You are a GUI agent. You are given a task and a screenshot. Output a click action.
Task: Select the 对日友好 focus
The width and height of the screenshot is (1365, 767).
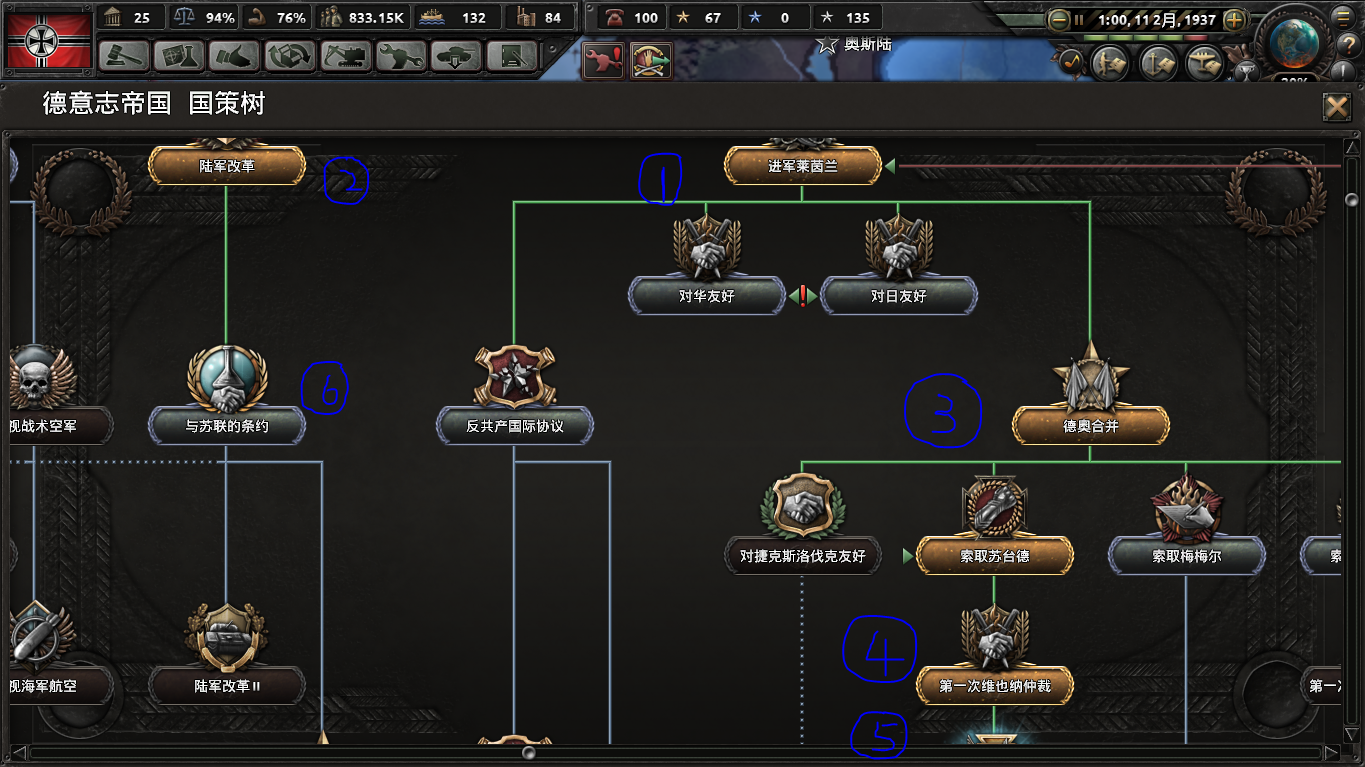pos(898,296)
